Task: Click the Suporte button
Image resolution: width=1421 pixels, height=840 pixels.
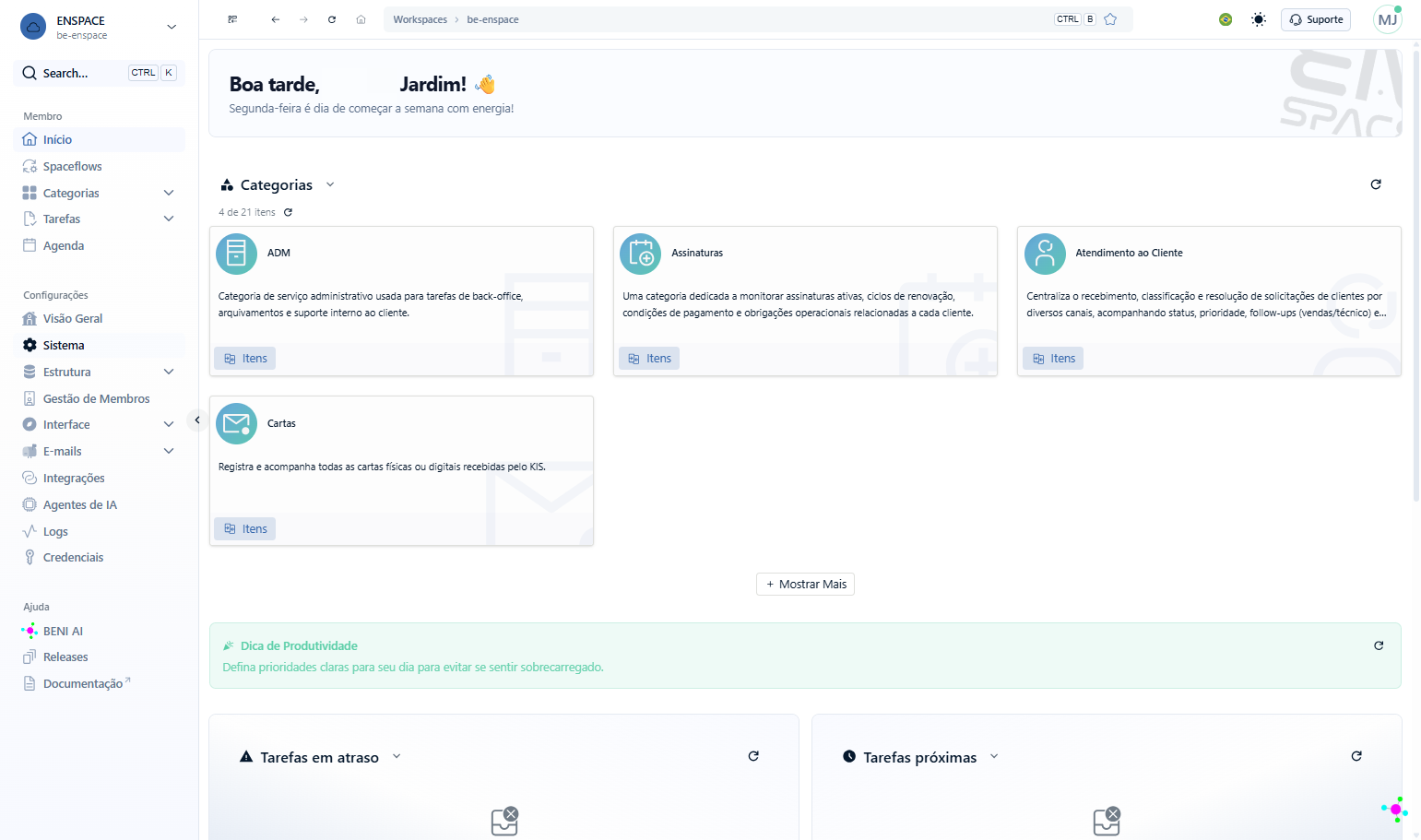Action: click(x=1316, y=19)
